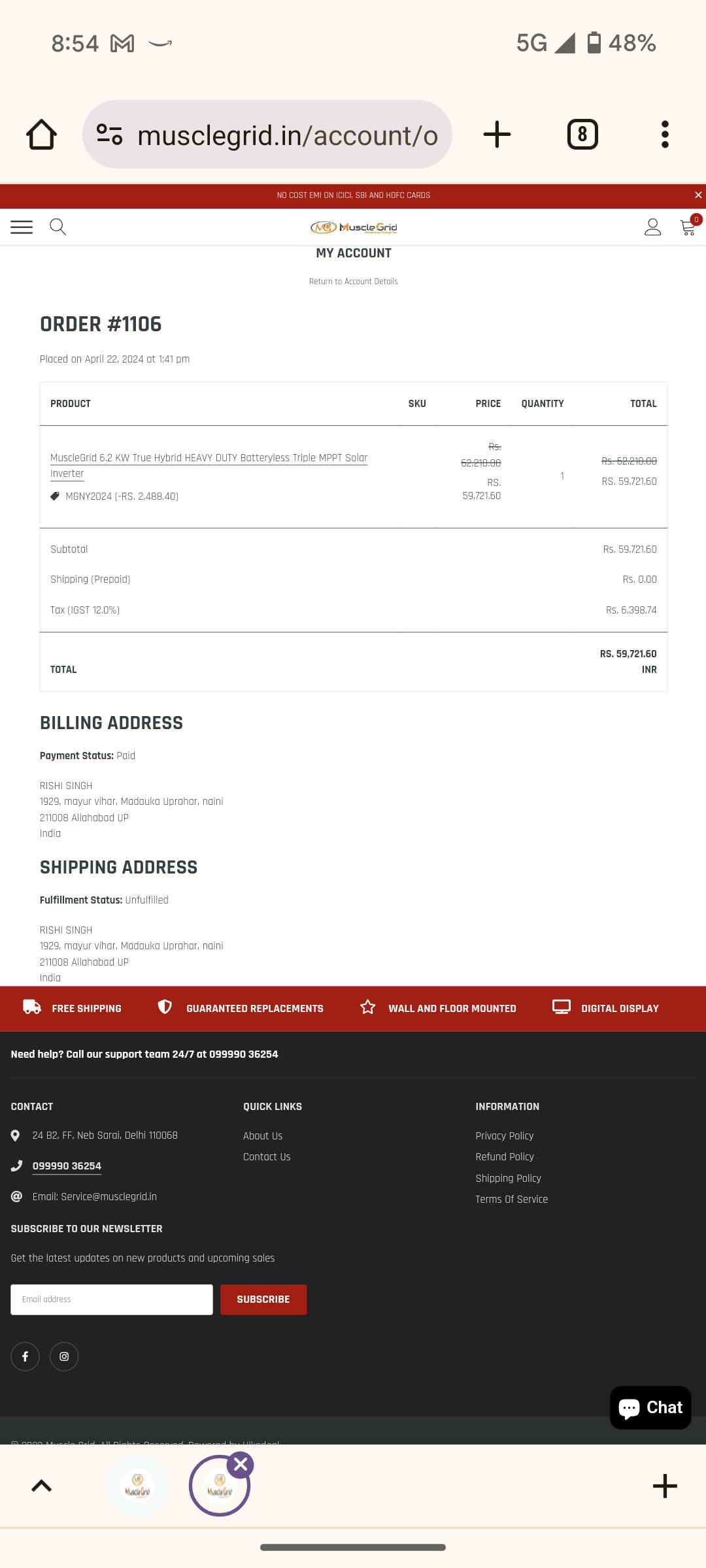
Task: Open the Shopify Chat widget
Action: pyautogui.click(x=650, y=1407)
